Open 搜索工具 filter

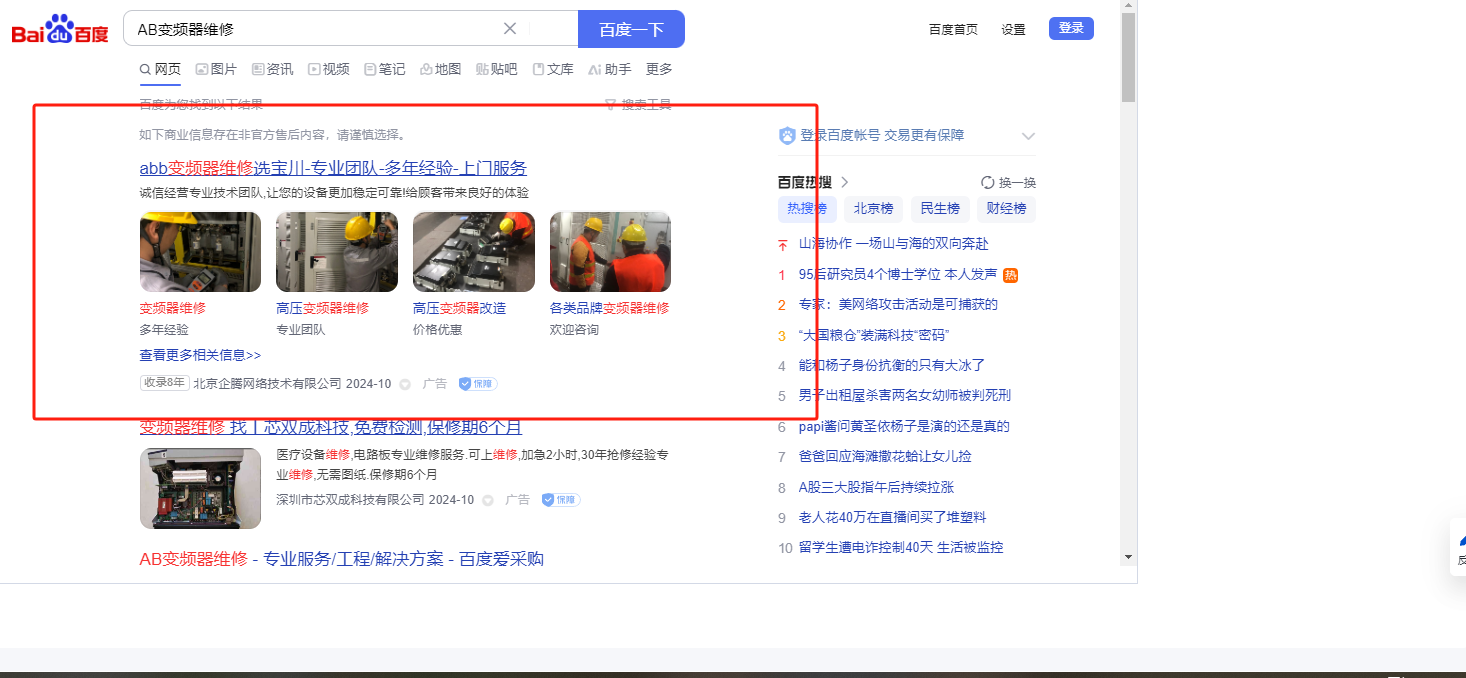coord(638,104)
